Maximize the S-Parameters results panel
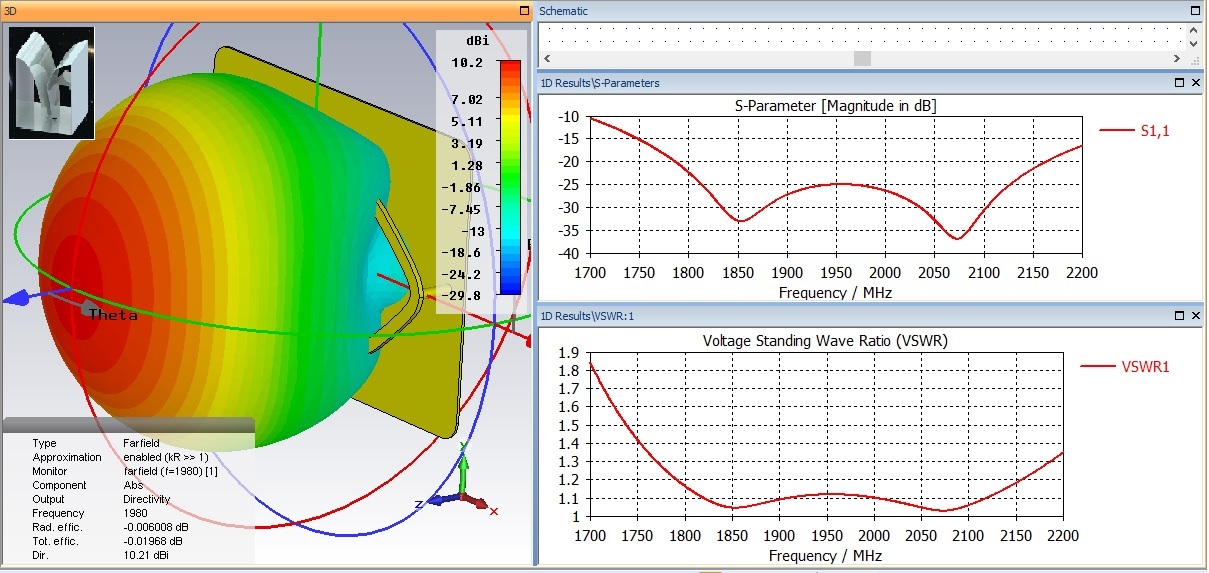 pos(1179,83)
